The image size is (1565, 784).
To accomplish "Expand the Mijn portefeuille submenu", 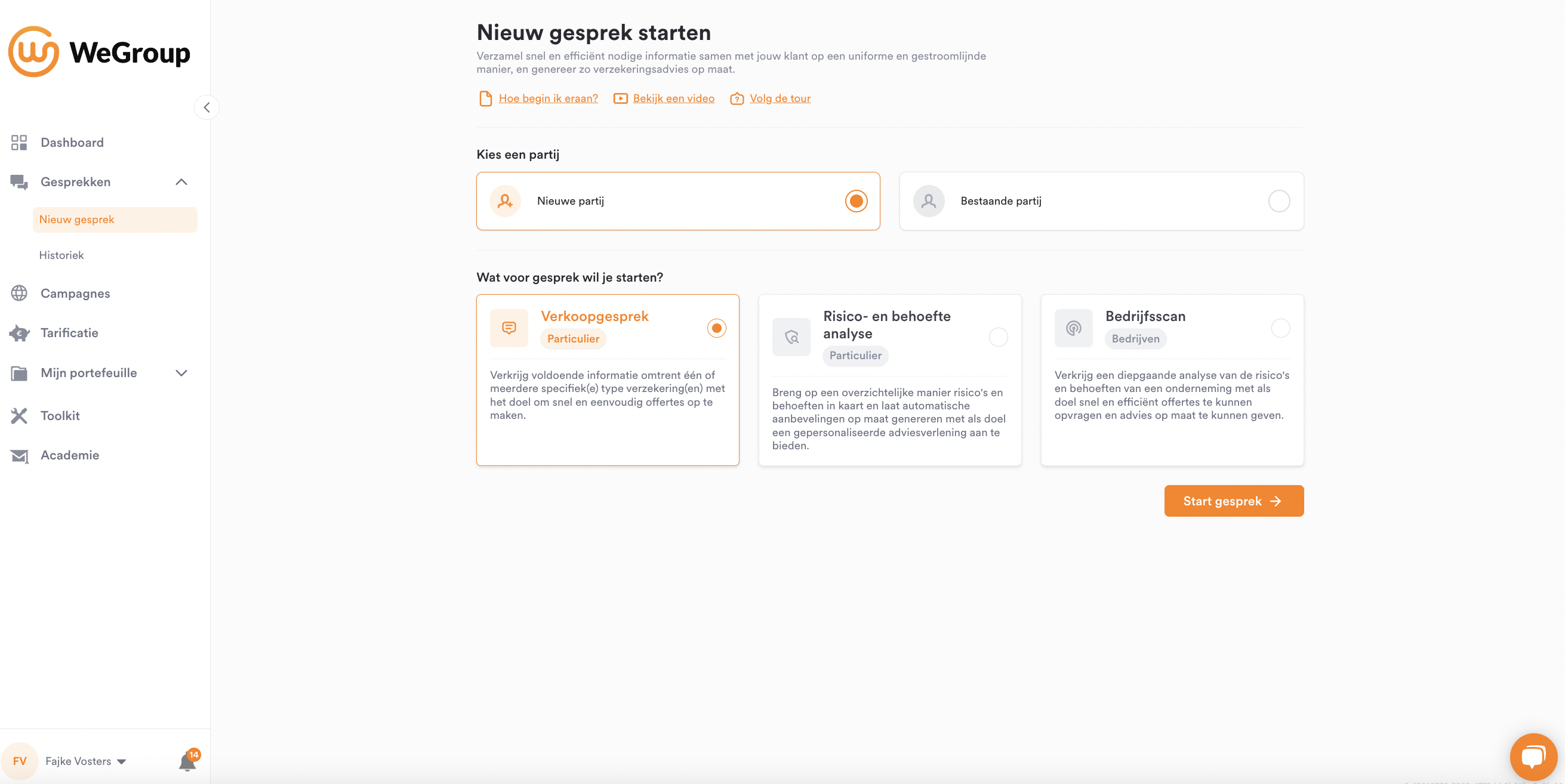I will (x=181, y=373).
